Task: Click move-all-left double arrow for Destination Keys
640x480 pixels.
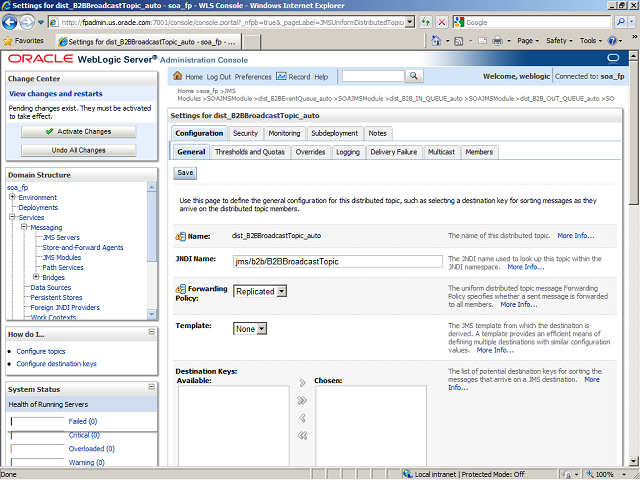Action: (x=303, y=435)
